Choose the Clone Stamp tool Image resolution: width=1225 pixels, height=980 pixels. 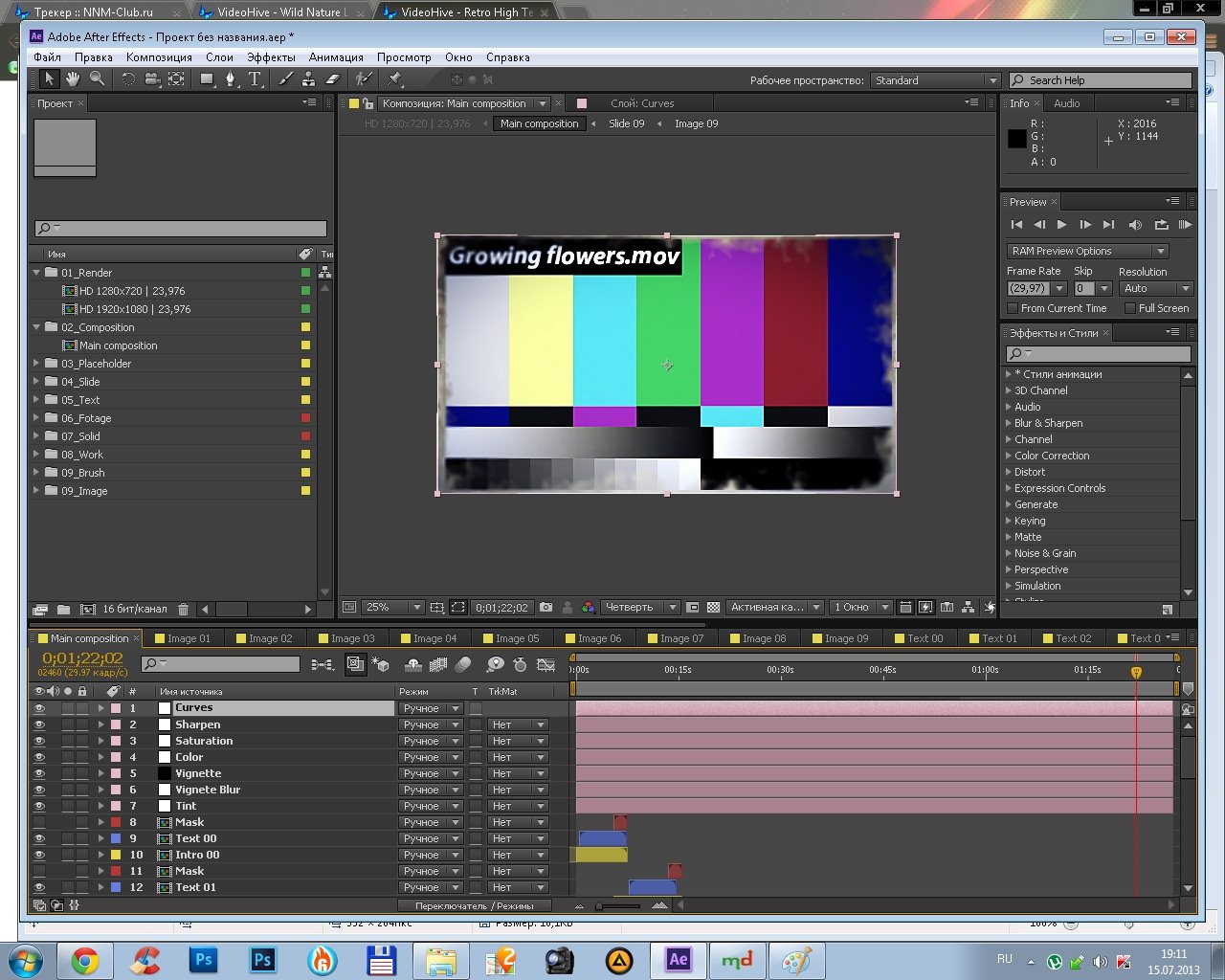point(308,79)
